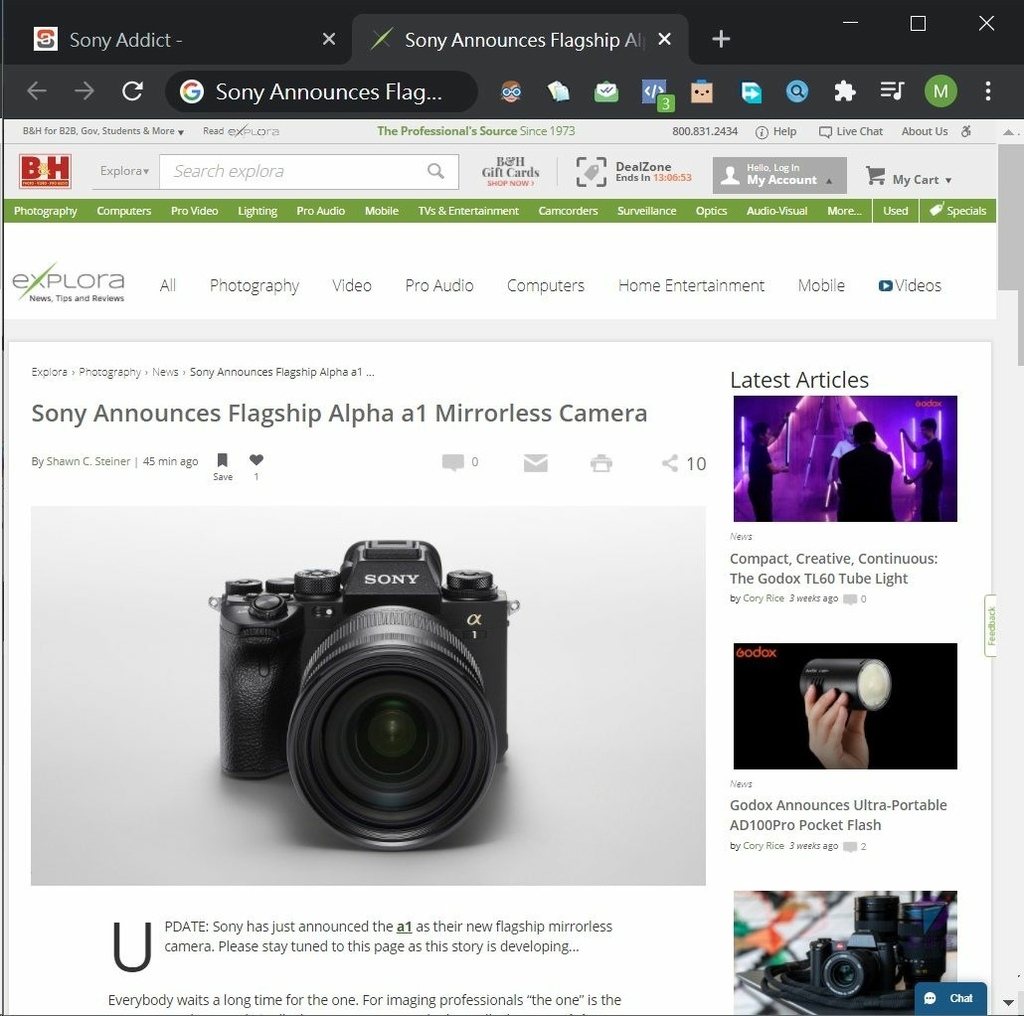Select Video in explora navigation
This screenshot has width=1024, height=1016.
[x=351, y=285]
